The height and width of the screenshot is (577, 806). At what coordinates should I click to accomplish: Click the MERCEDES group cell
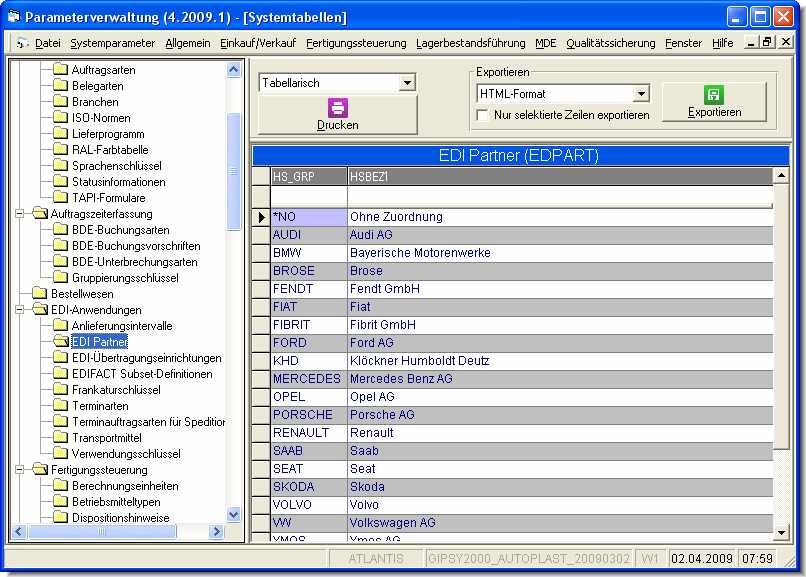click(309, 379)
